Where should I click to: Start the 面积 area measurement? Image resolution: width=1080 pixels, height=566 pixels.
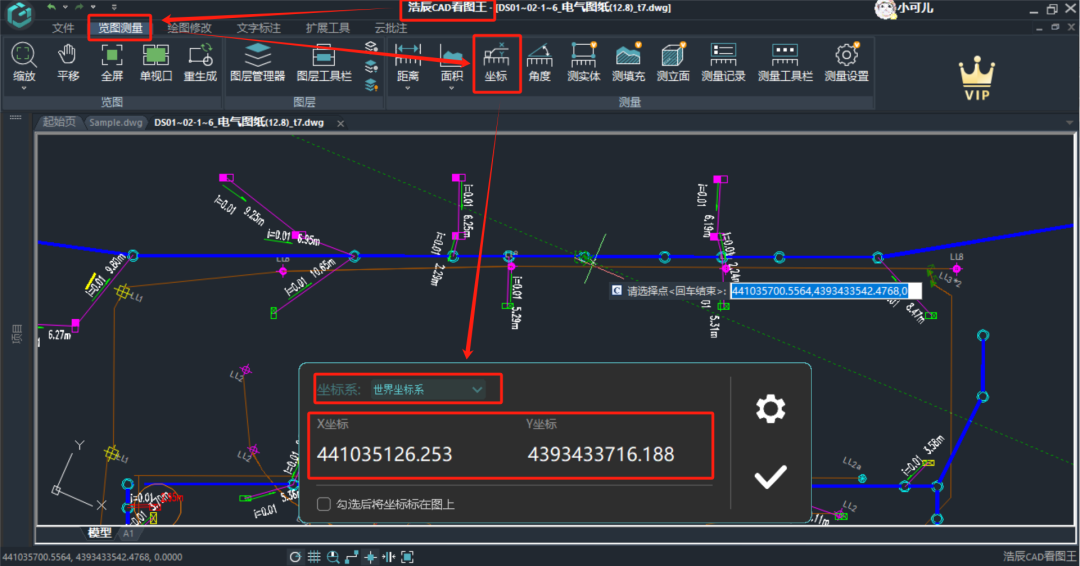pos(451,63)
